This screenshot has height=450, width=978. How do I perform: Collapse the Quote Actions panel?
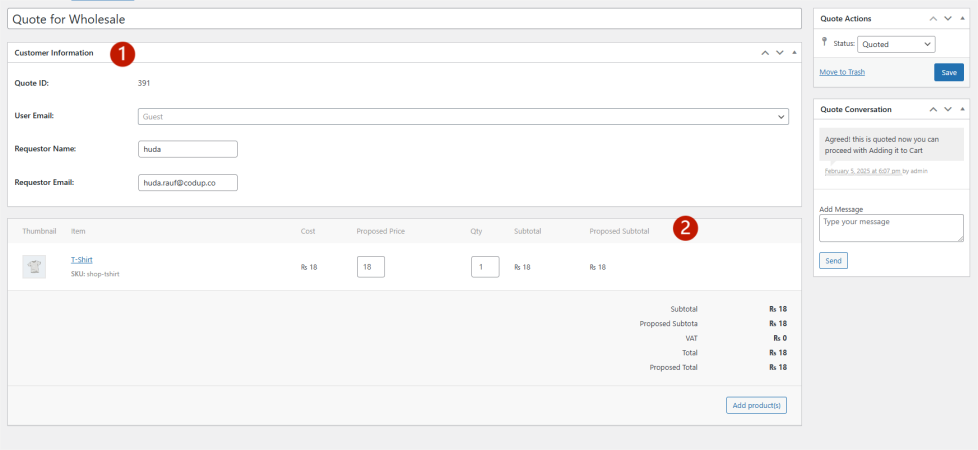click(962, 19)
